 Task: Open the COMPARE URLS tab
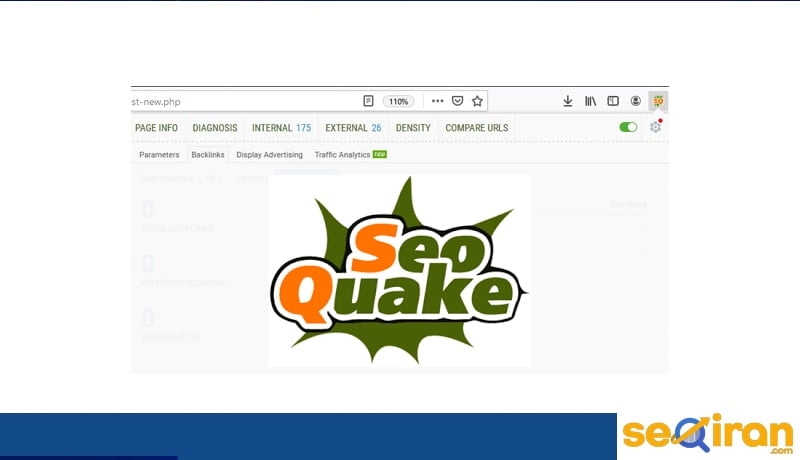477,128
